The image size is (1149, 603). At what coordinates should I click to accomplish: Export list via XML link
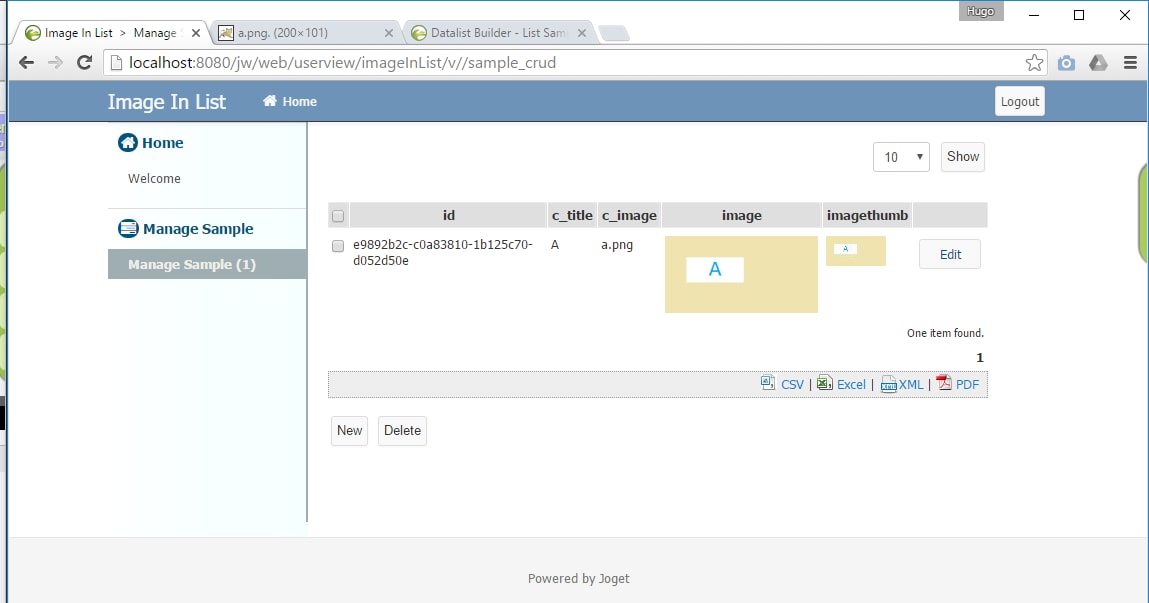pos(911,385)
